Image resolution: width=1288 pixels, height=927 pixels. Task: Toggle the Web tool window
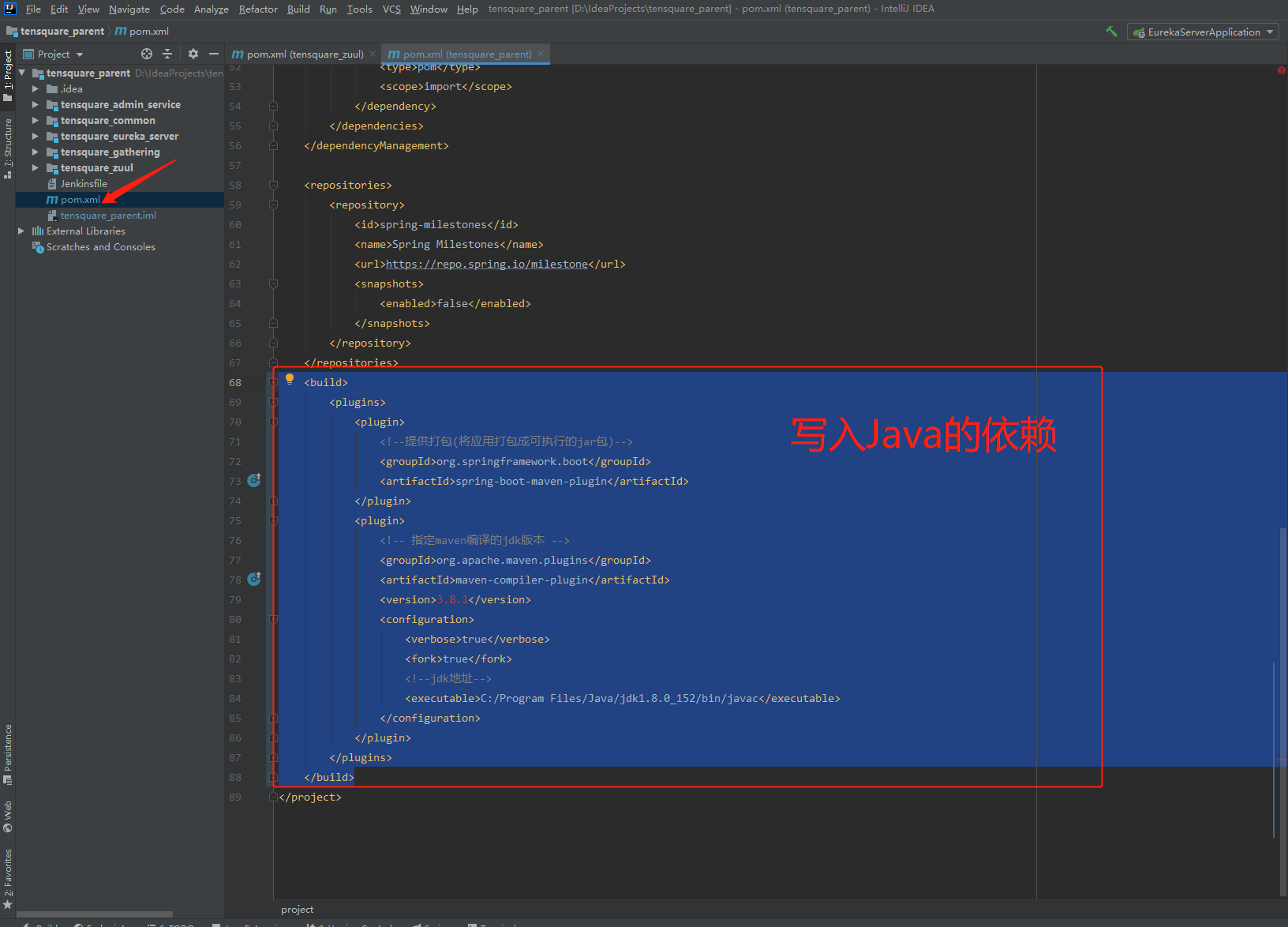click(8, 816)
